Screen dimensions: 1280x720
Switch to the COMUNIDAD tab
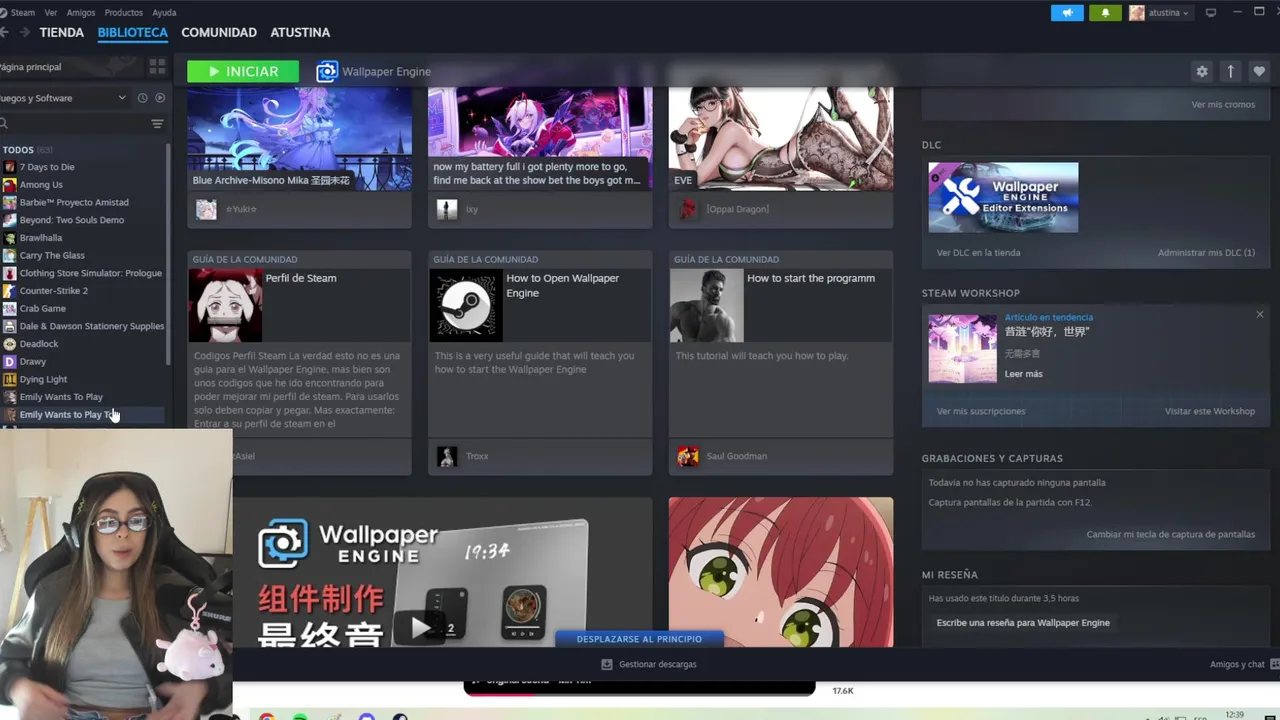(219, 32)
